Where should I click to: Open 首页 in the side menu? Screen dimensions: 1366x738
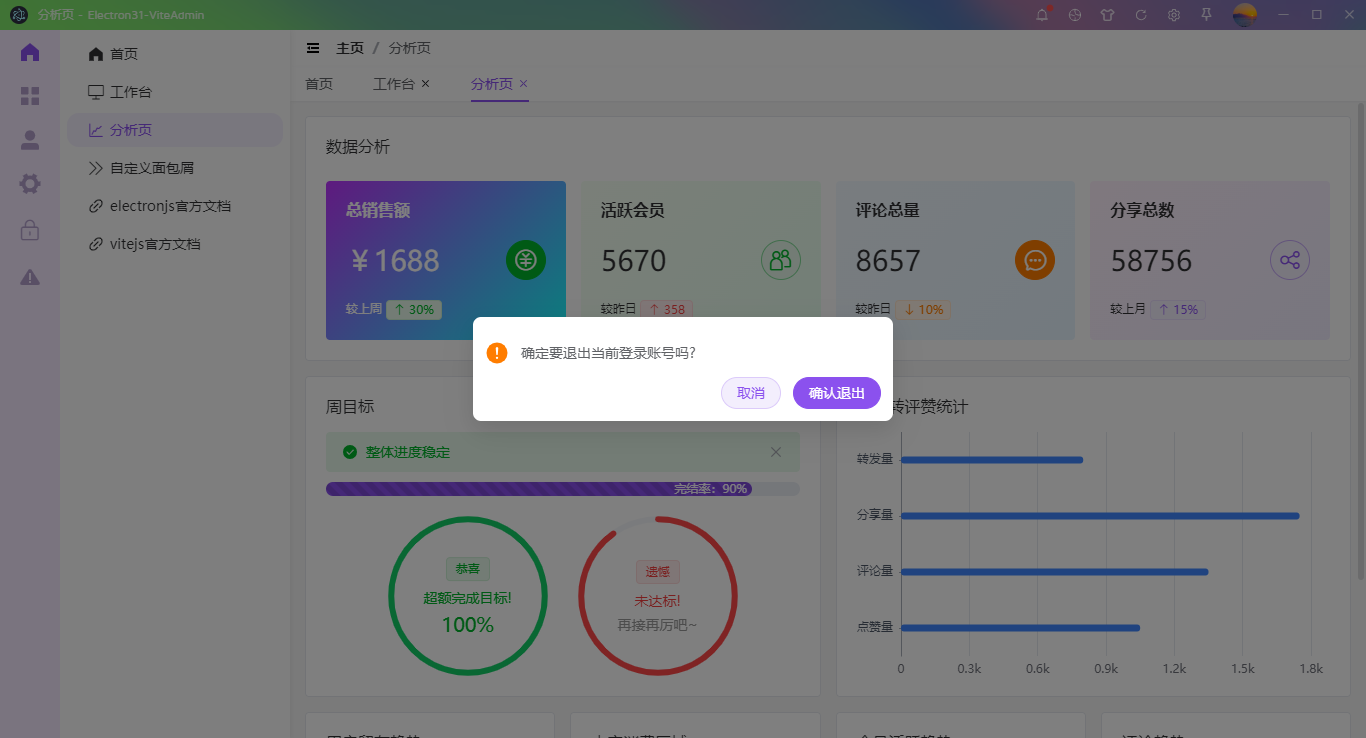[x=175, y=54]
